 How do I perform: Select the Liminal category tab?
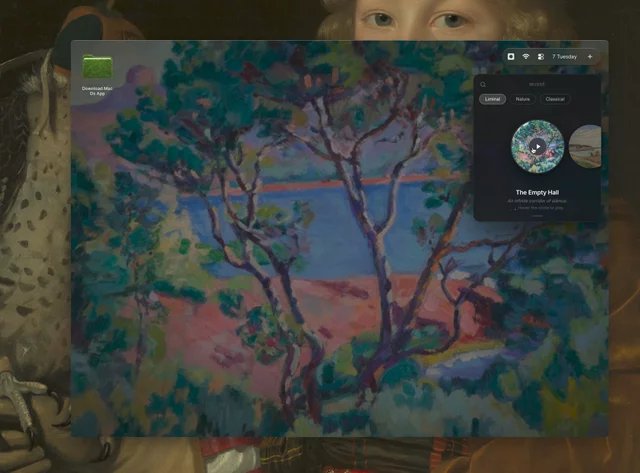click(x=493, y=99)
